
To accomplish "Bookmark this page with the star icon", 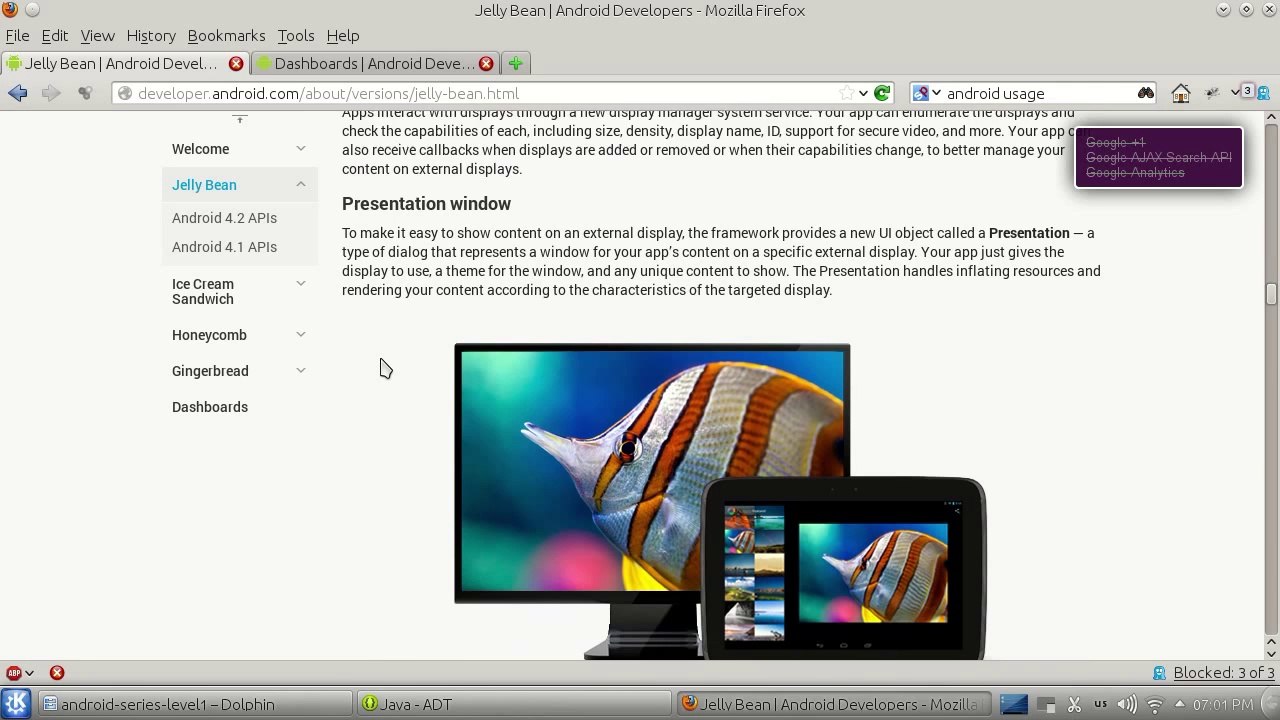I will click(847, 93).
